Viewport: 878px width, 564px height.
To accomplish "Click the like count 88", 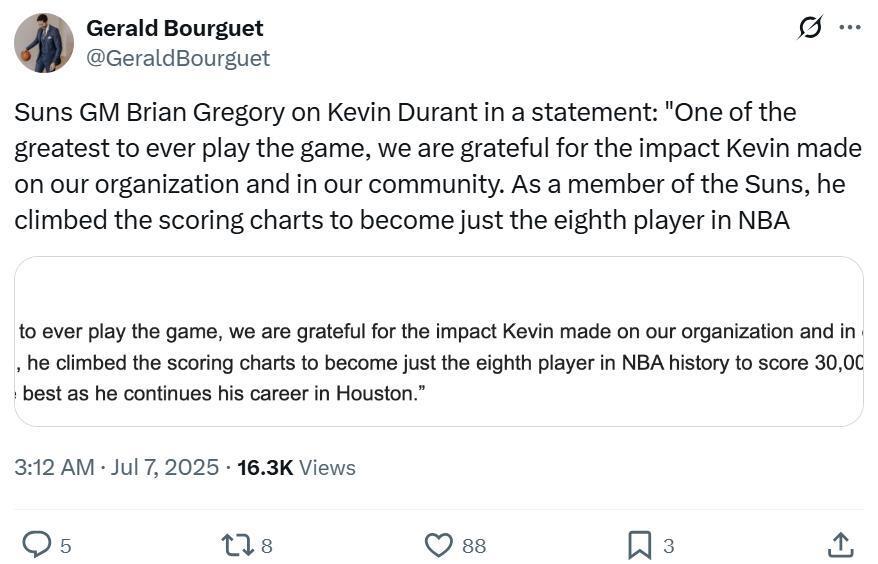I will 474,546.
